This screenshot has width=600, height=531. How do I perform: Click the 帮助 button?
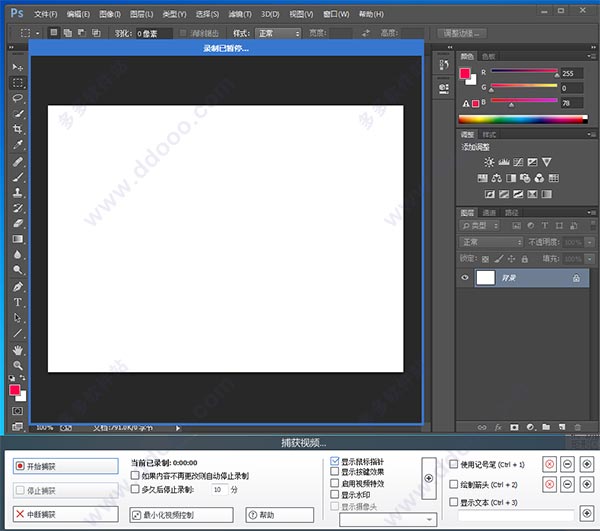pos(279,515)
